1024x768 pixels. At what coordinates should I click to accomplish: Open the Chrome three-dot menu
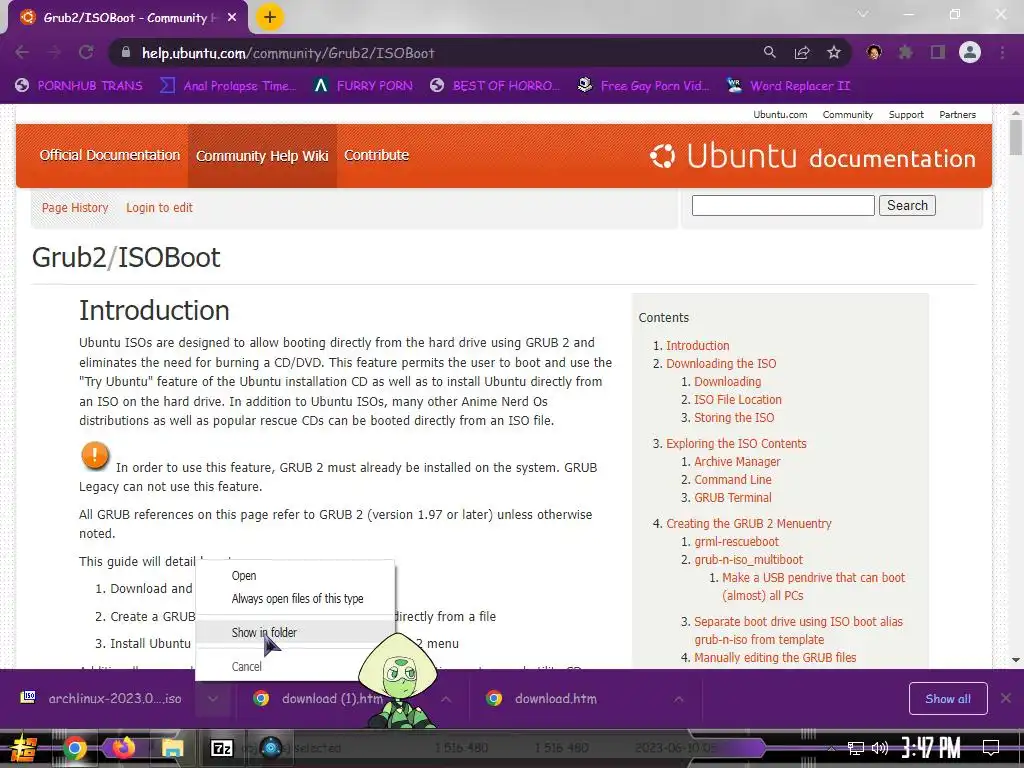tap(1002, 52)
